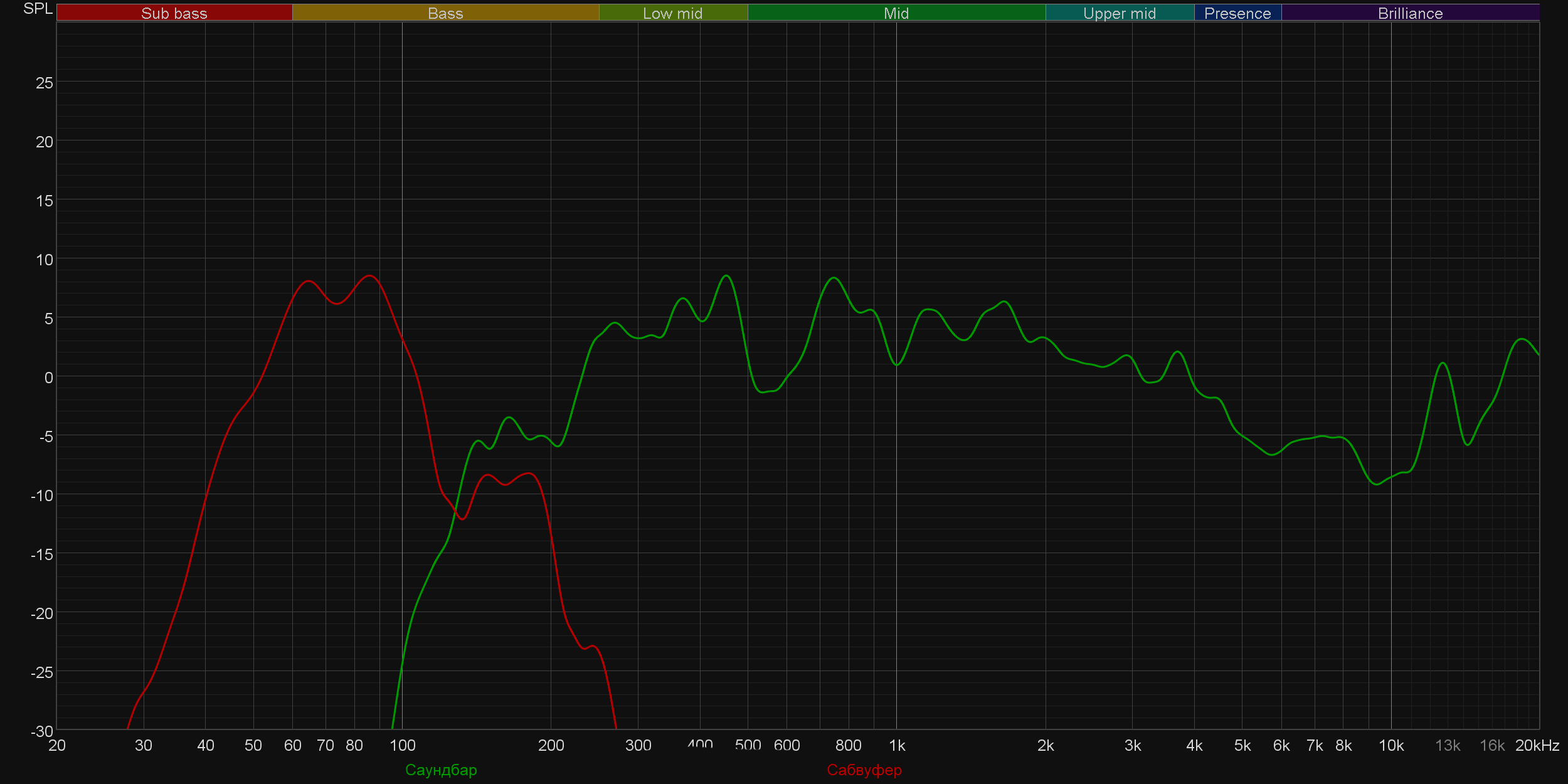Click the 200 Hz frequency axis label
1568x784 pixels.
(x=551, y=745)
